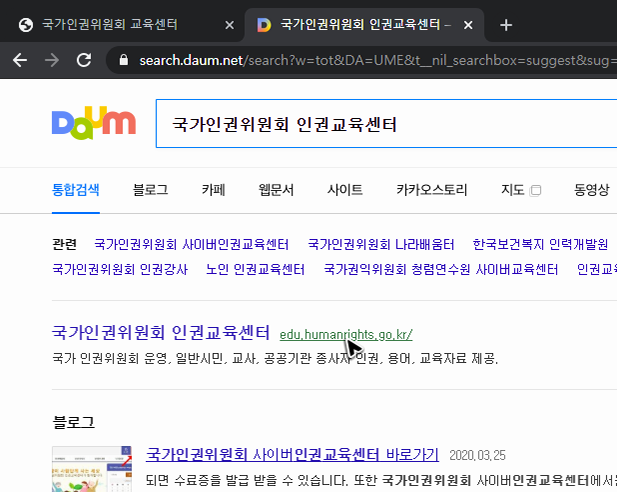Click the 블로그 section heading

point(74,423)
